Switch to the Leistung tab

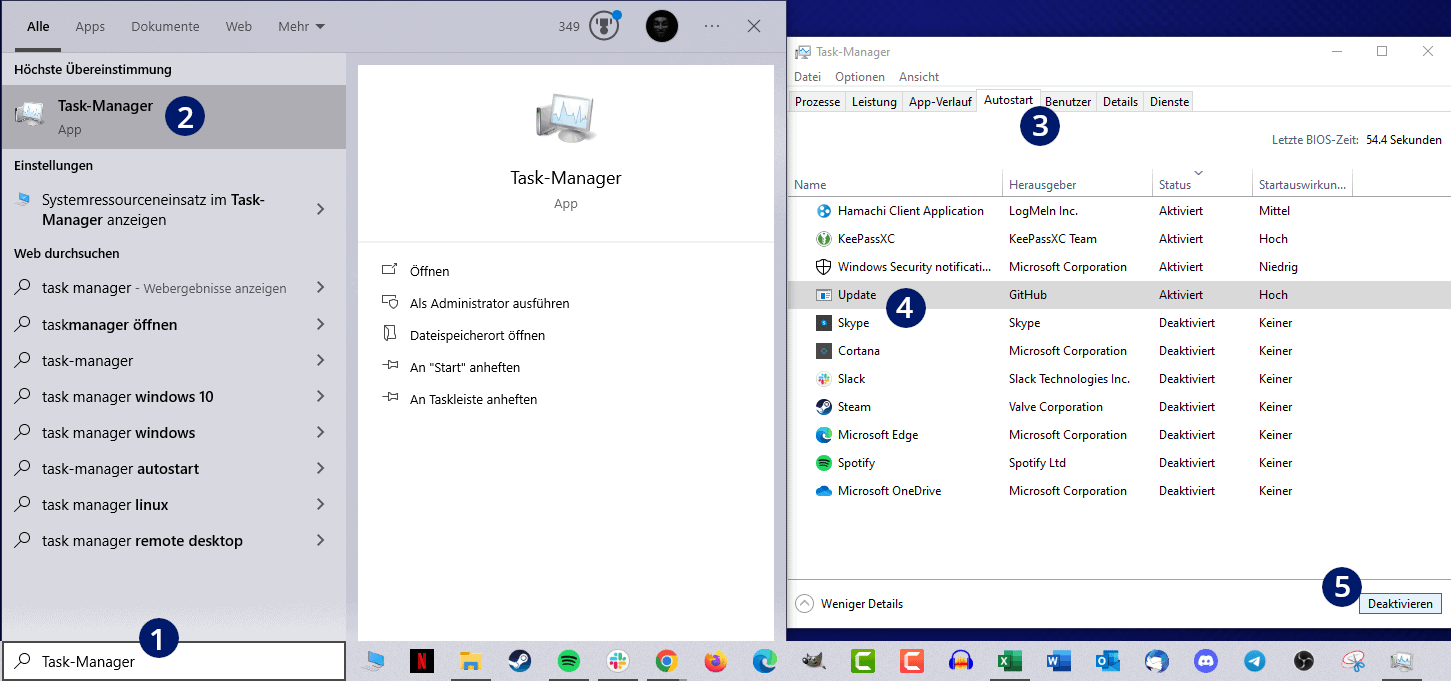pyautogui.click(x=874, y=102)
